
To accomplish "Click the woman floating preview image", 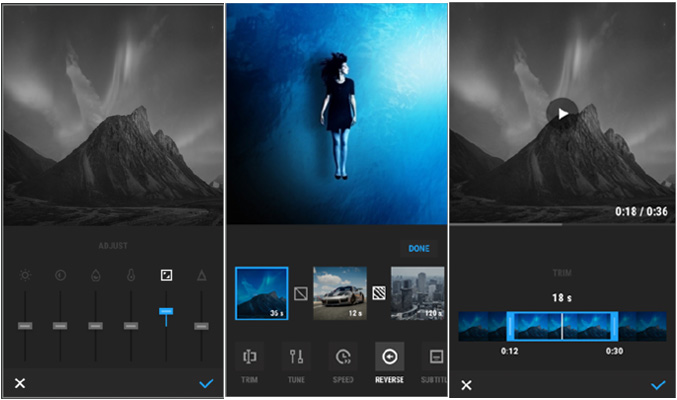I will point(337,114).
